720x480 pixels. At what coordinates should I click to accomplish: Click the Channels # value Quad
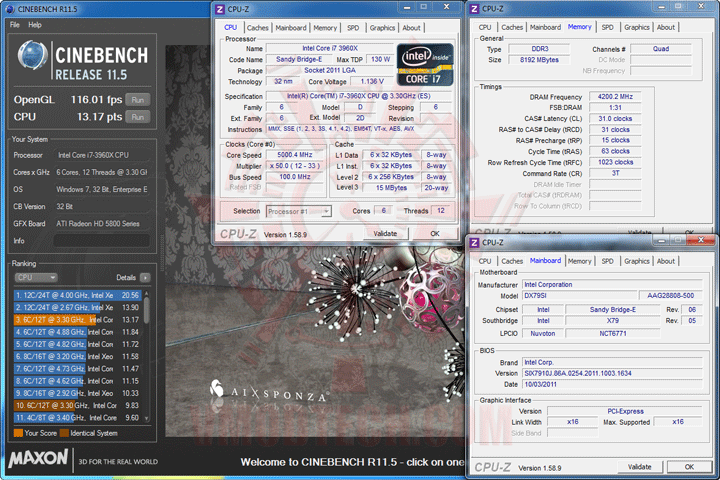(x=661, y=49)
